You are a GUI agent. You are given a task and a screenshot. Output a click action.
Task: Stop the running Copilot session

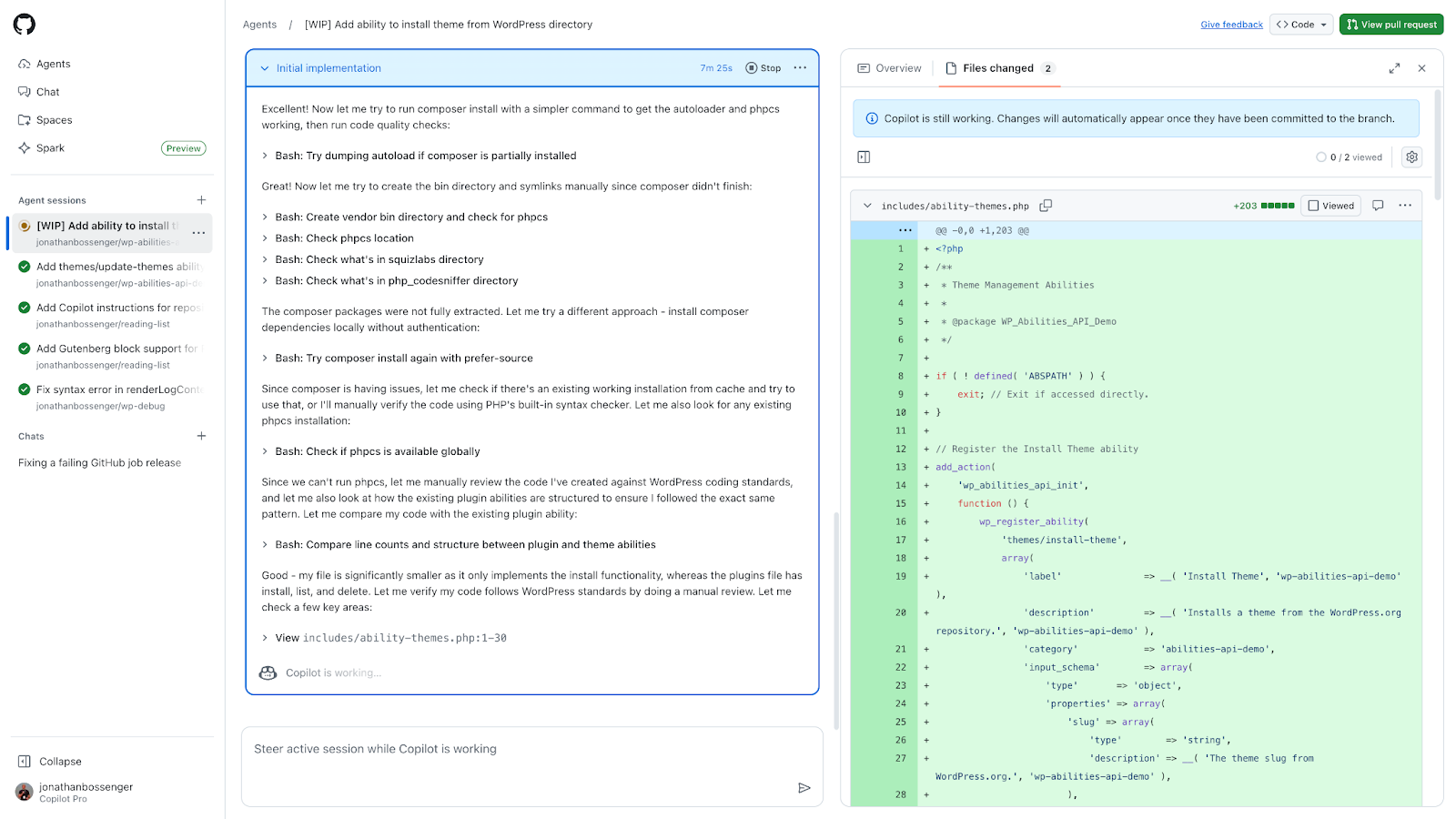pos(763,68)
